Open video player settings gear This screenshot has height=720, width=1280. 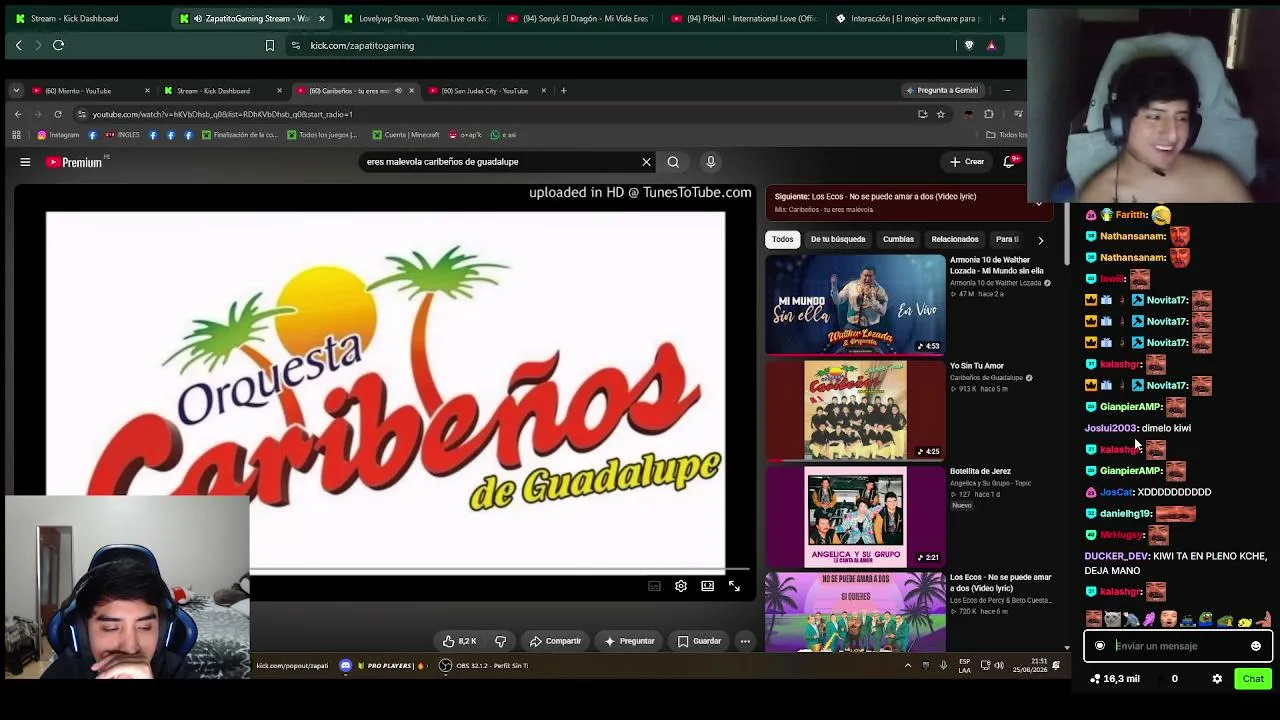pos(681,586)
